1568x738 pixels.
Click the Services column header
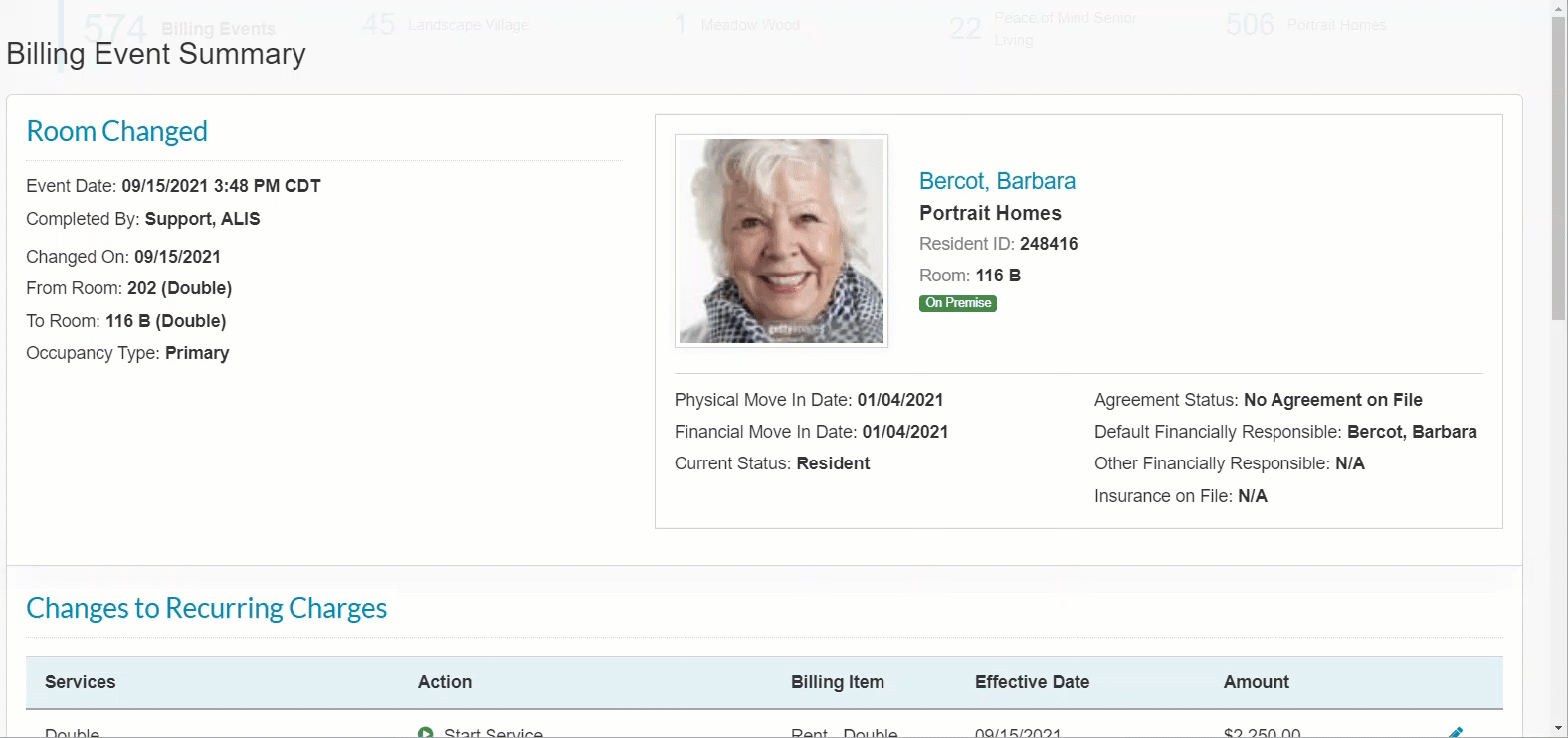[x=80, y=682]
